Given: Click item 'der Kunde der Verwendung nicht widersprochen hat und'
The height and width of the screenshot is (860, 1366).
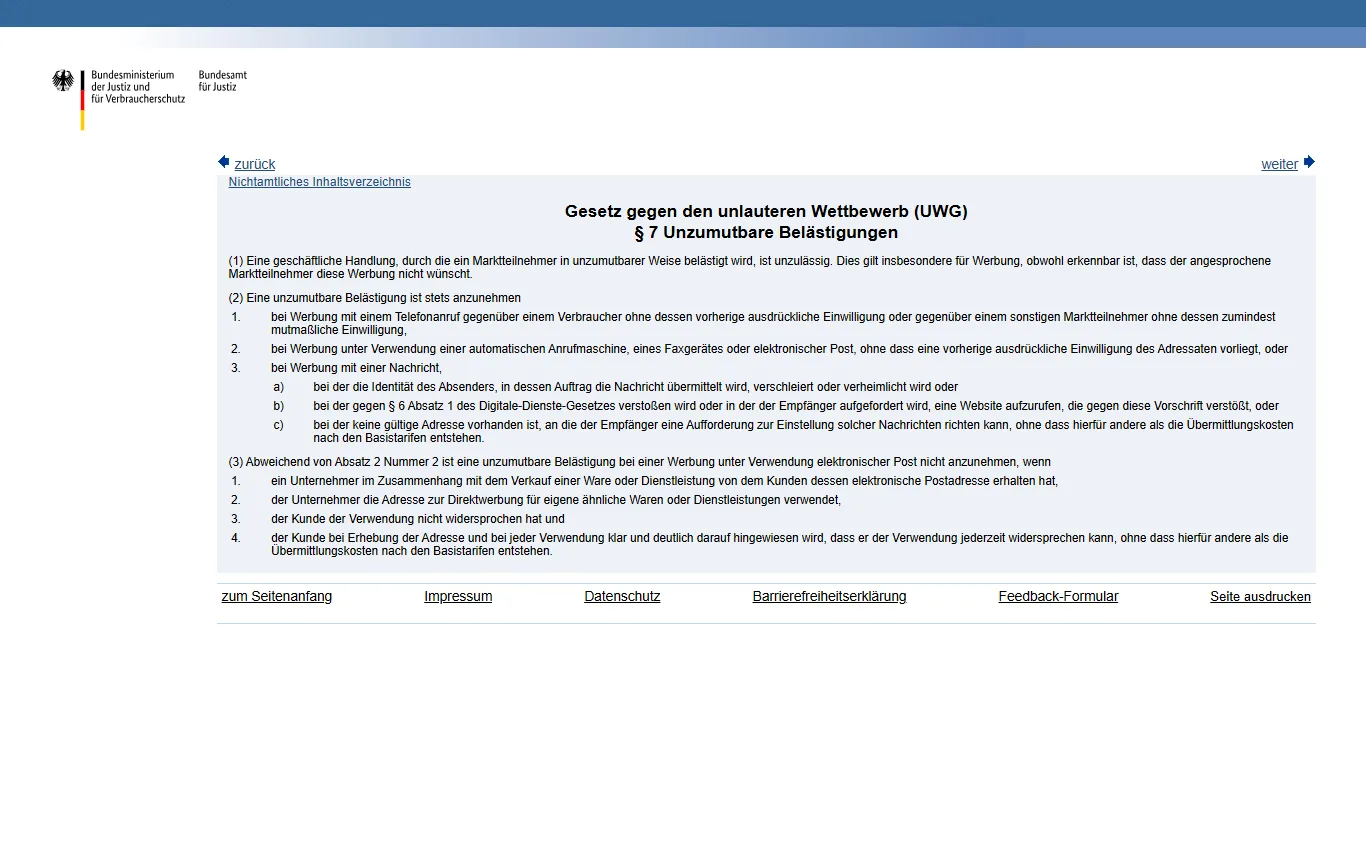Looking at the screenshot, I should click(x=418, y=519).
